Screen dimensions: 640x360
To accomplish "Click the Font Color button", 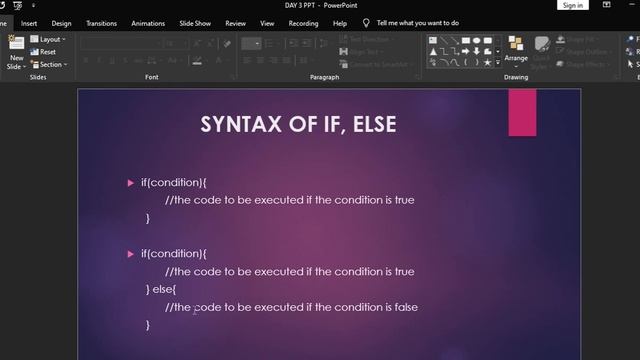I will [220, 60].
